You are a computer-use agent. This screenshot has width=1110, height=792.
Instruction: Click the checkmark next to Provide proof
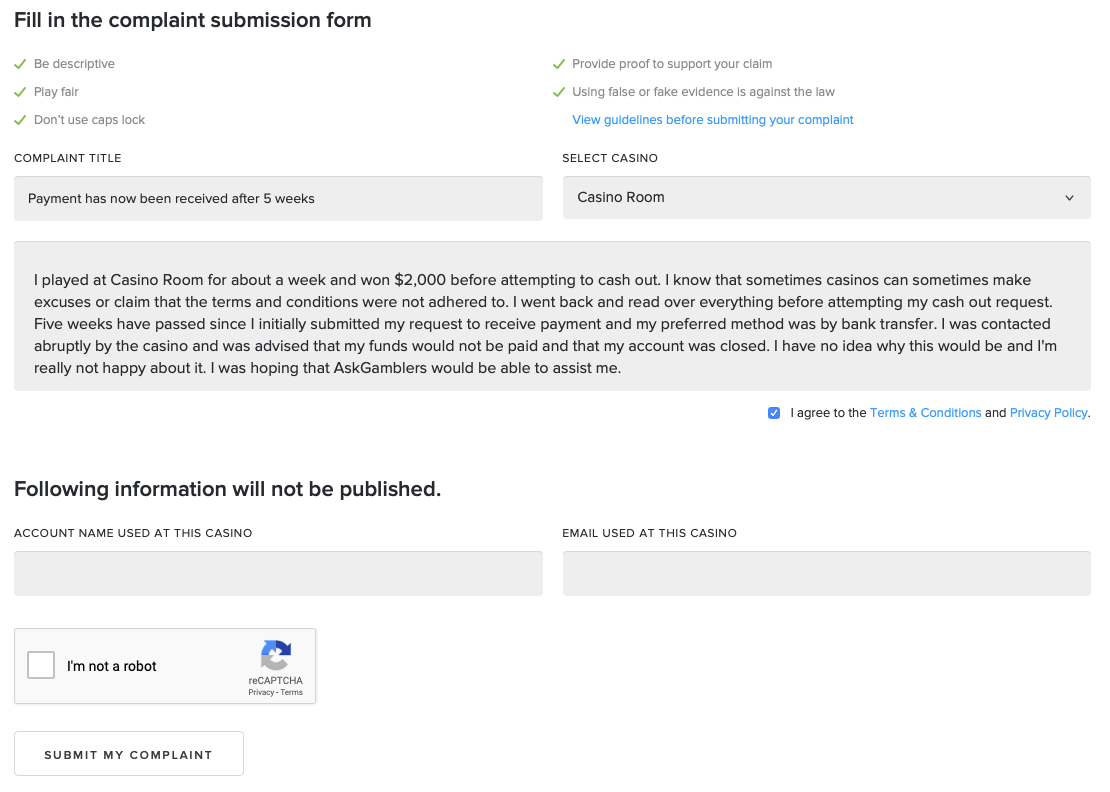[x=559, y=64]
